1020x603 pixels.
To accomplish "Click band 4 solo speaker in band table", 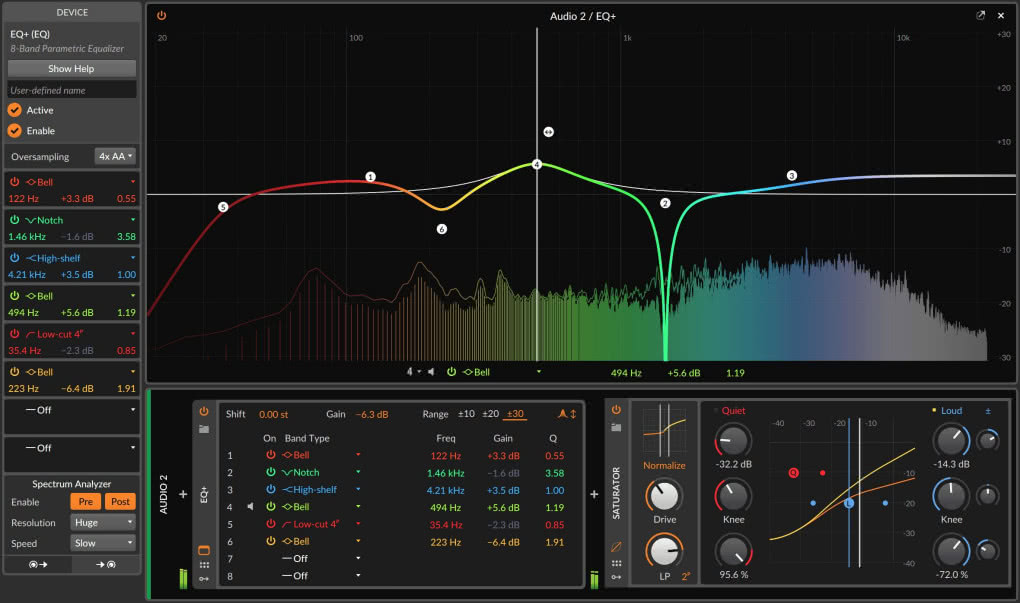I will tap(250, 507).
